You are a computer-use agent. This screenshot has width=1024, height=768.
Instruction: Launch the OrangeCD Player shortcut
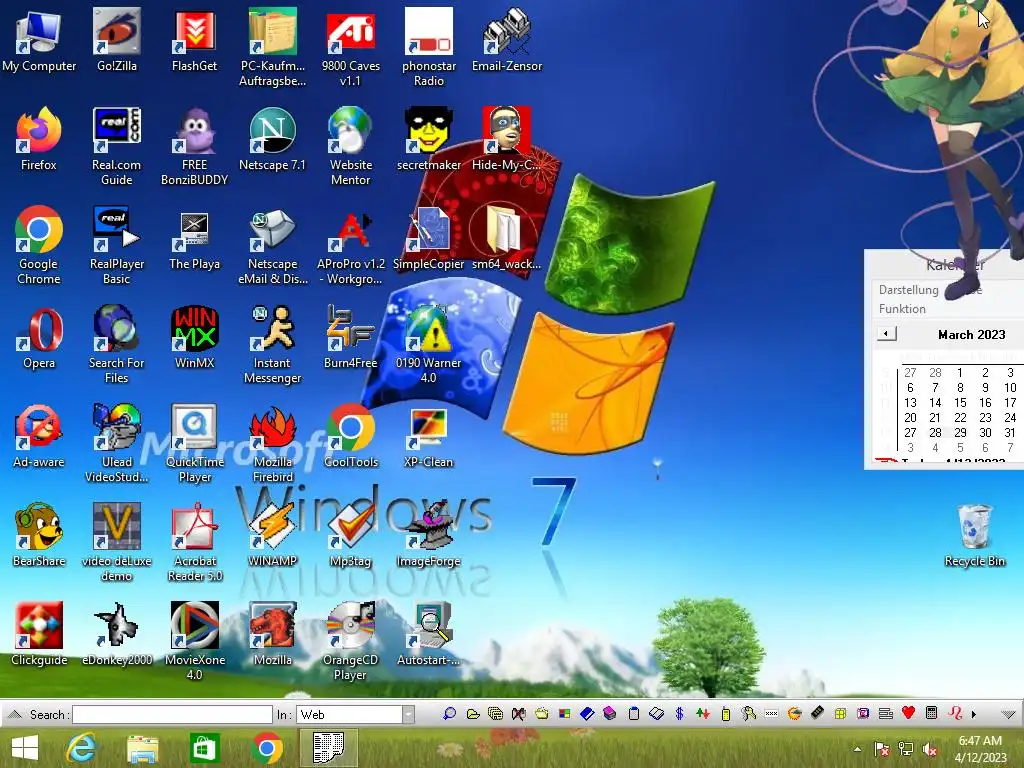pyautogui.click(x=350, y=641)
